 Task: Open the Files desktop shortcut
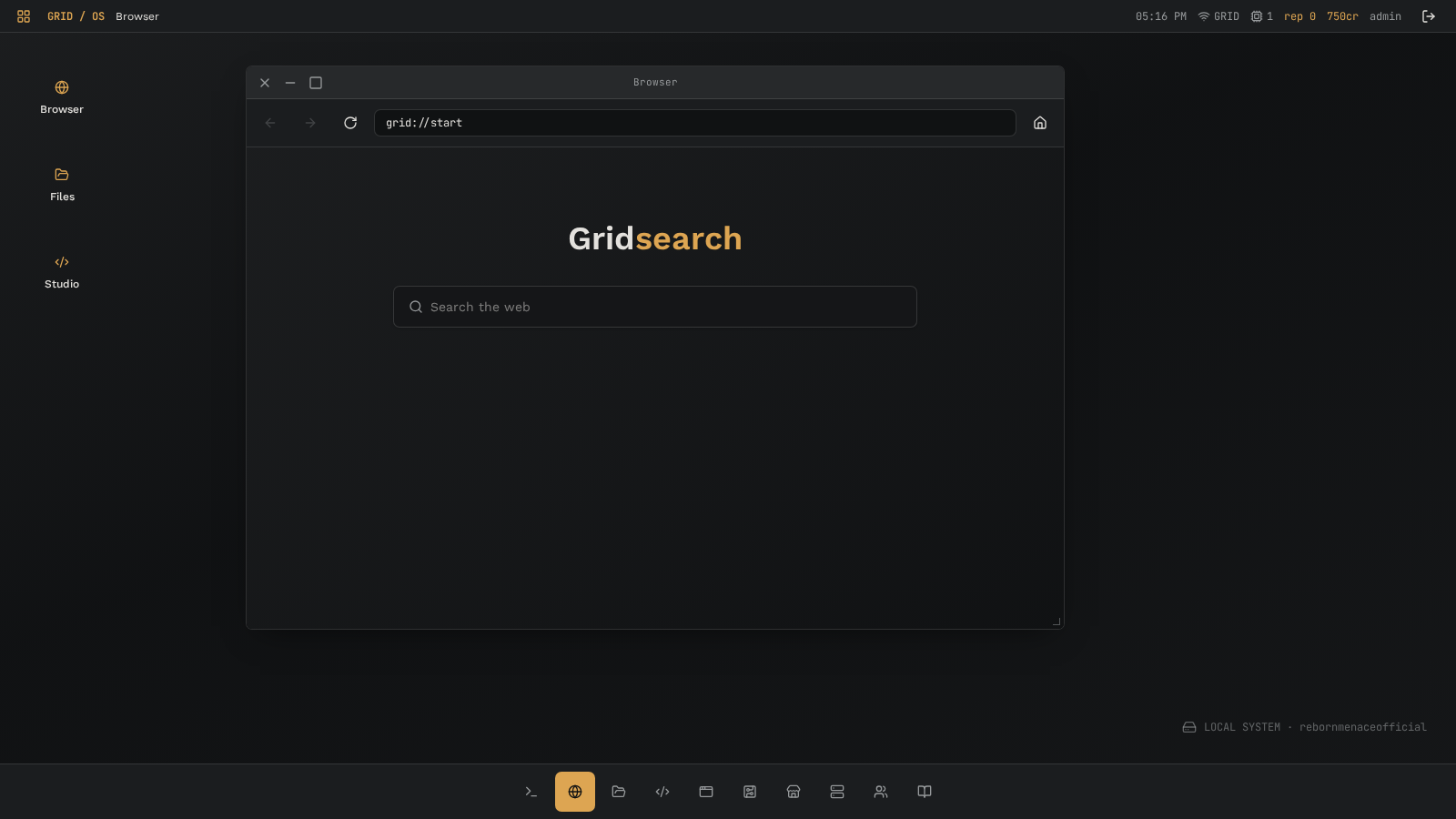pos(62,185)
